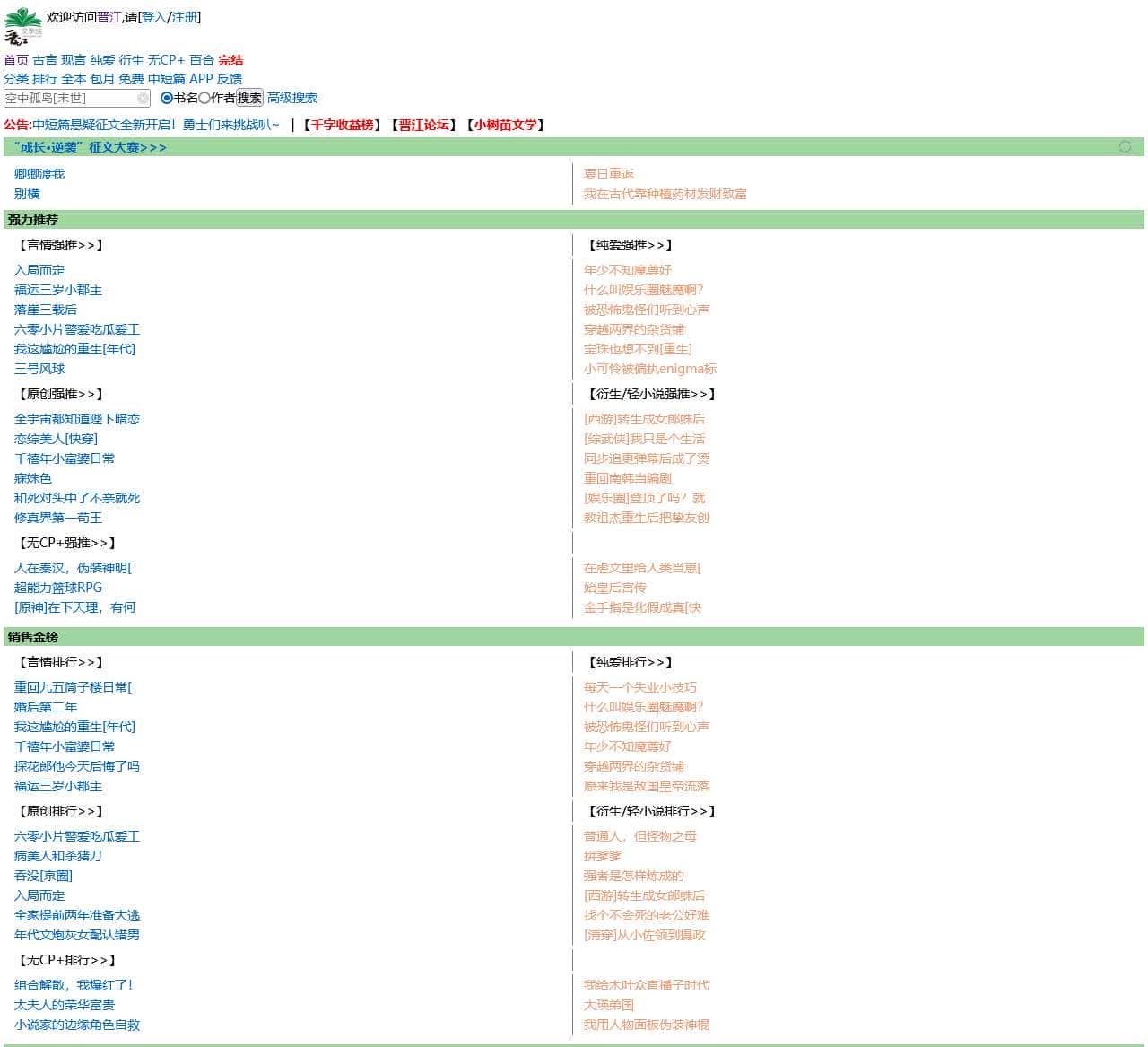Viewport: 1148px width, 1047px height.
Task: Expand 【无CP+排行>>】 section
Action: (x=67, y=960)
